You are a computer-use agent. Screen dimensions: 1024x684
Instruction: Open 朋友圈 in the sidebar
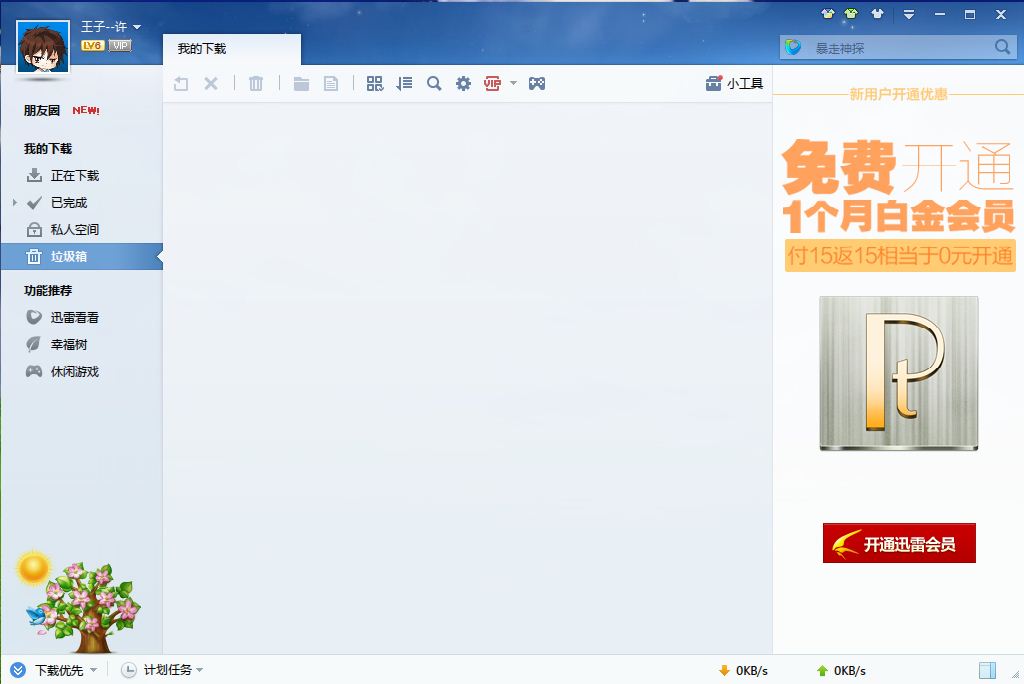(42, 110)
